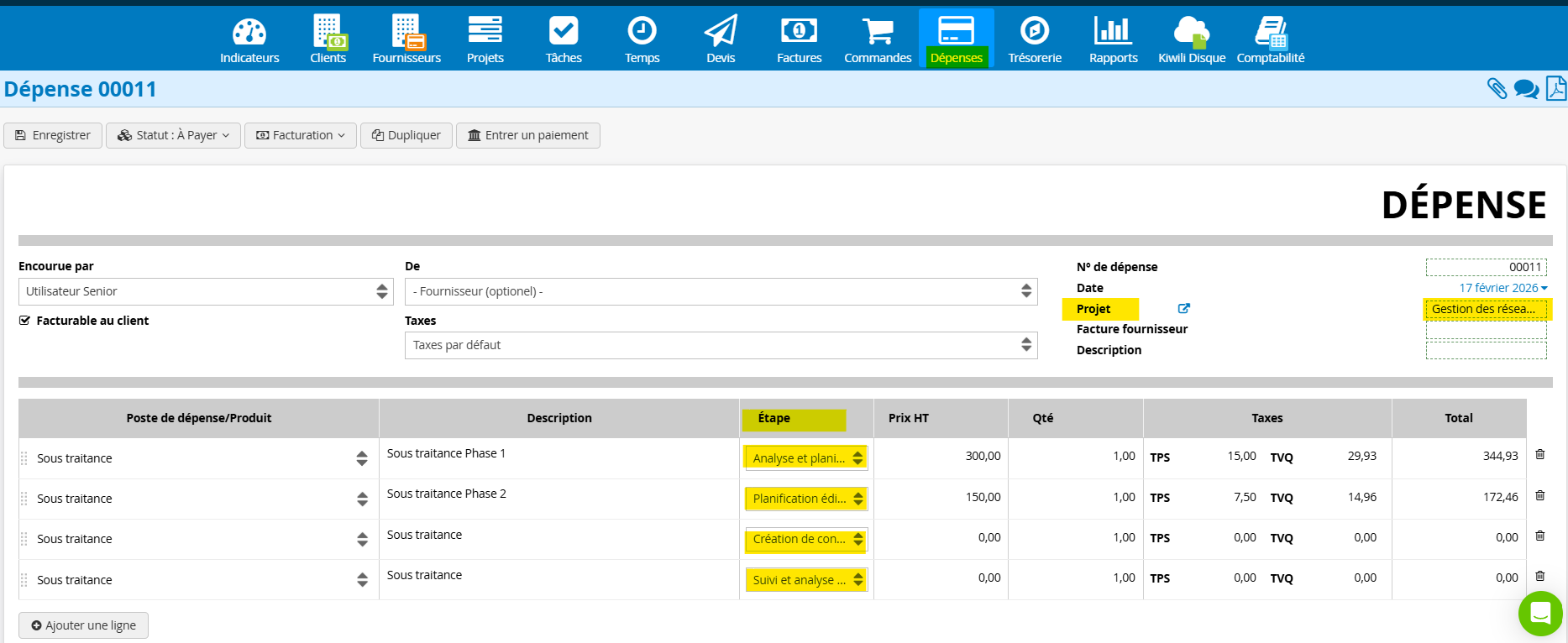This screenshot has width=1568, height=643.
Task: Switch to the Factures tab
Action: (799, 39)
